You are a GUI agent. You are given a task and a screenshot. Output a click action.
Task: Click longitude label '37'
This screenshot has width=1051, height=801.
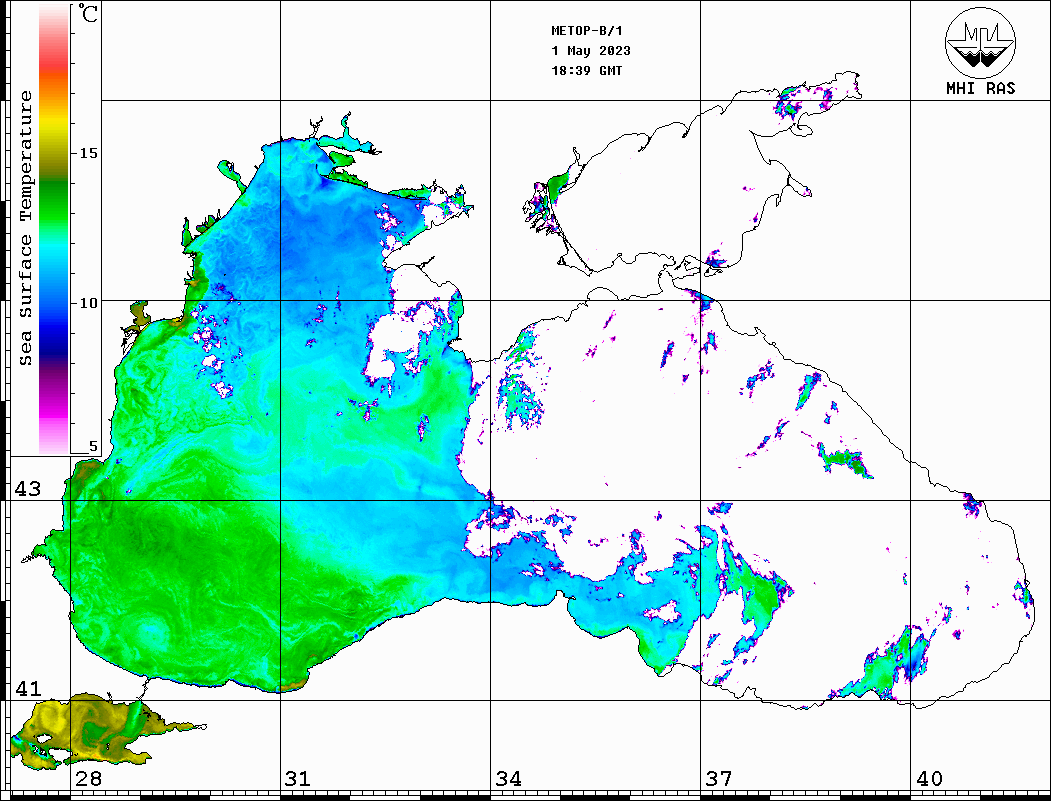(719, 778)
